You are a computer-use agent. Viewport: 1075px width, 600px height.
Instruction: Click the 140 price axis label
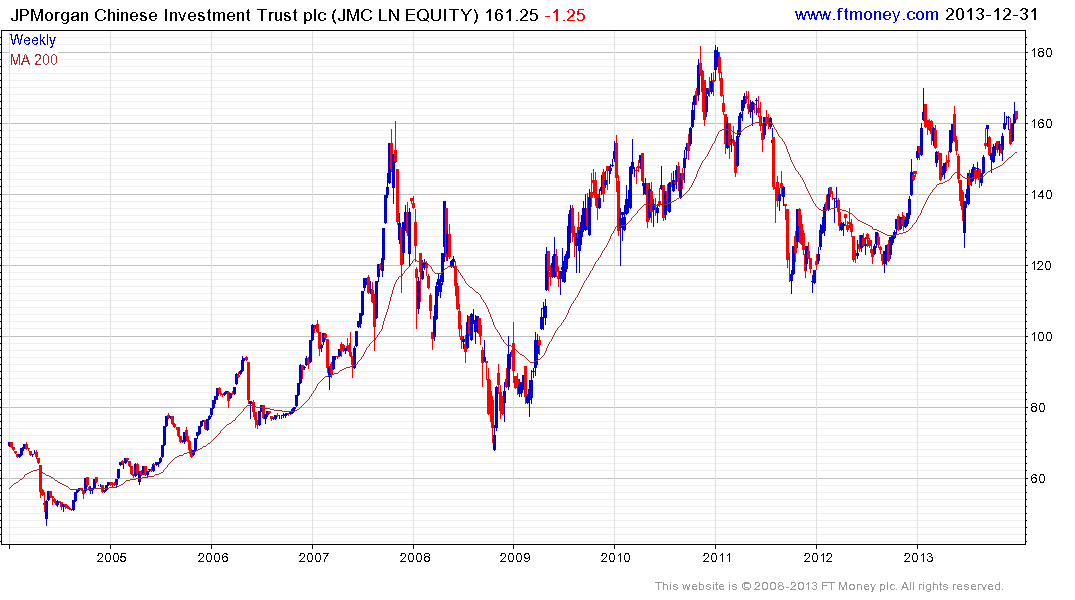click(1041, 195)
